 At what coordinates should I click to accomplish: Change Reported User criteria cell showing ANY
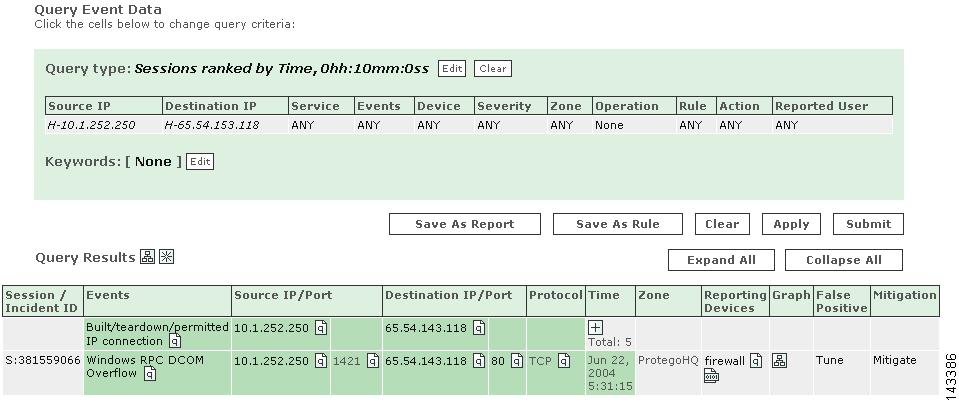pos(833,125)
